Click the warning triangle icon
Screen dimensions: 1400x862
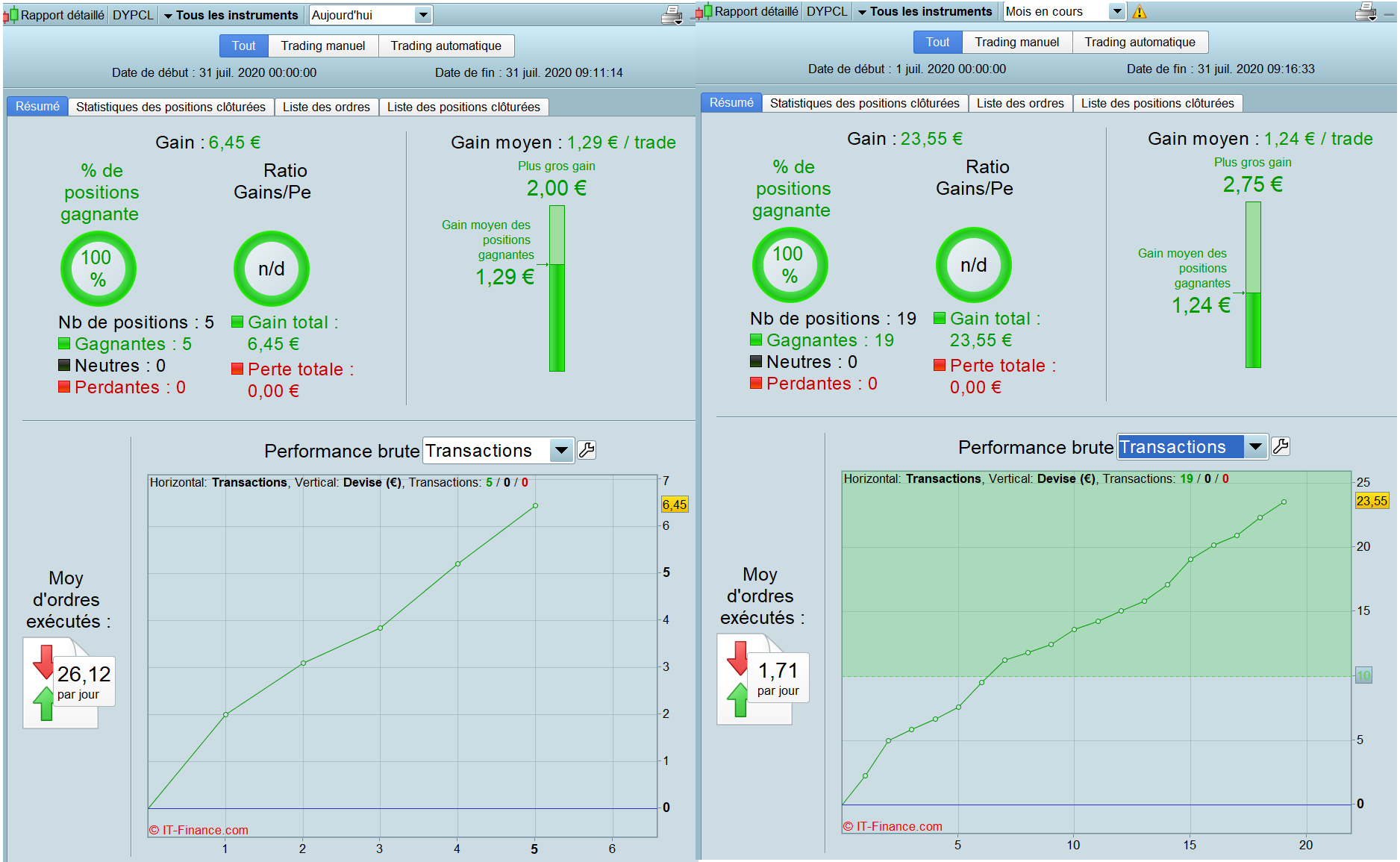[x=1140, y=12]
